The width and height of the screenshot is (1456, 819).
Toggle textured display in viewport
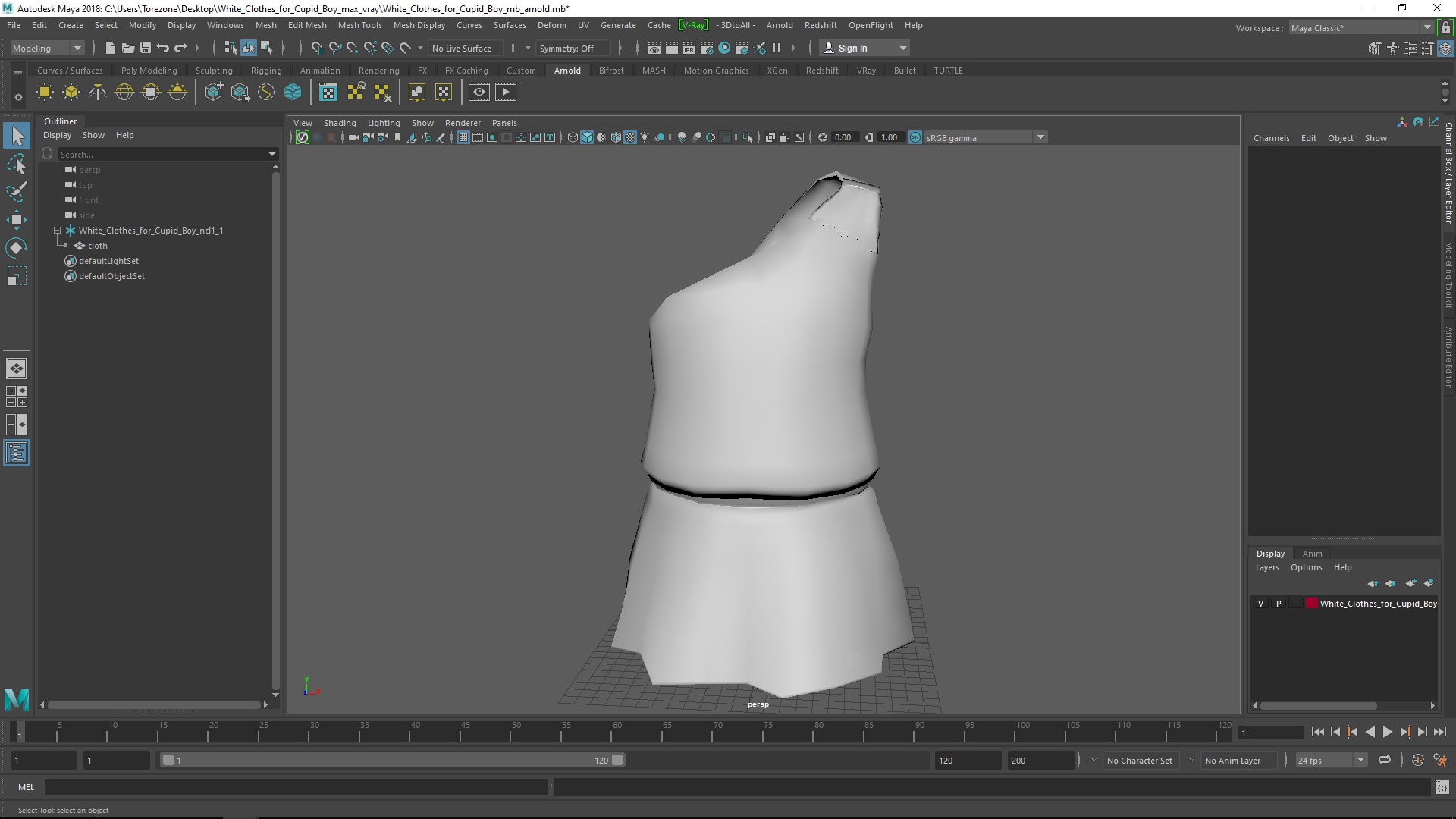point(630,137)
